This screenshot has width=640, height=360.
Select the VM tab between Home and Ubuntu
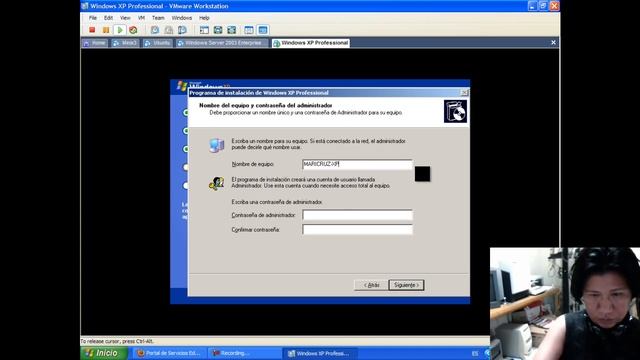coord(125,43)
